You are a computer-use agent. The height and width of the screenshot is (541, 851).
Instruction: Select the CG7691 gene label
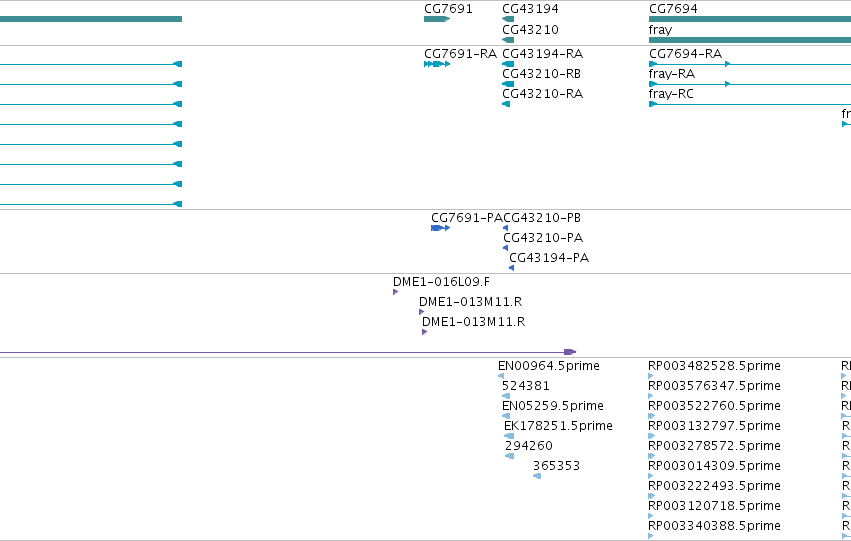(x=448, y=9)
